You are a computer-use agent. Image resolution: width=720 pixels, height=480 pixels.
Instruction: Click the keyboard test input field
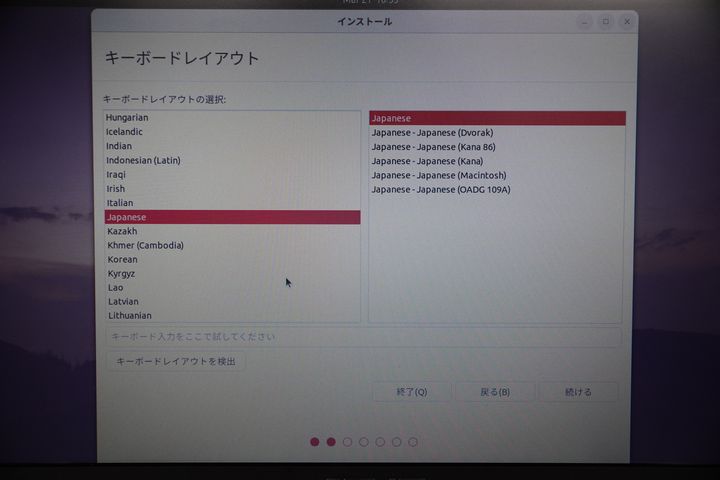364,337
